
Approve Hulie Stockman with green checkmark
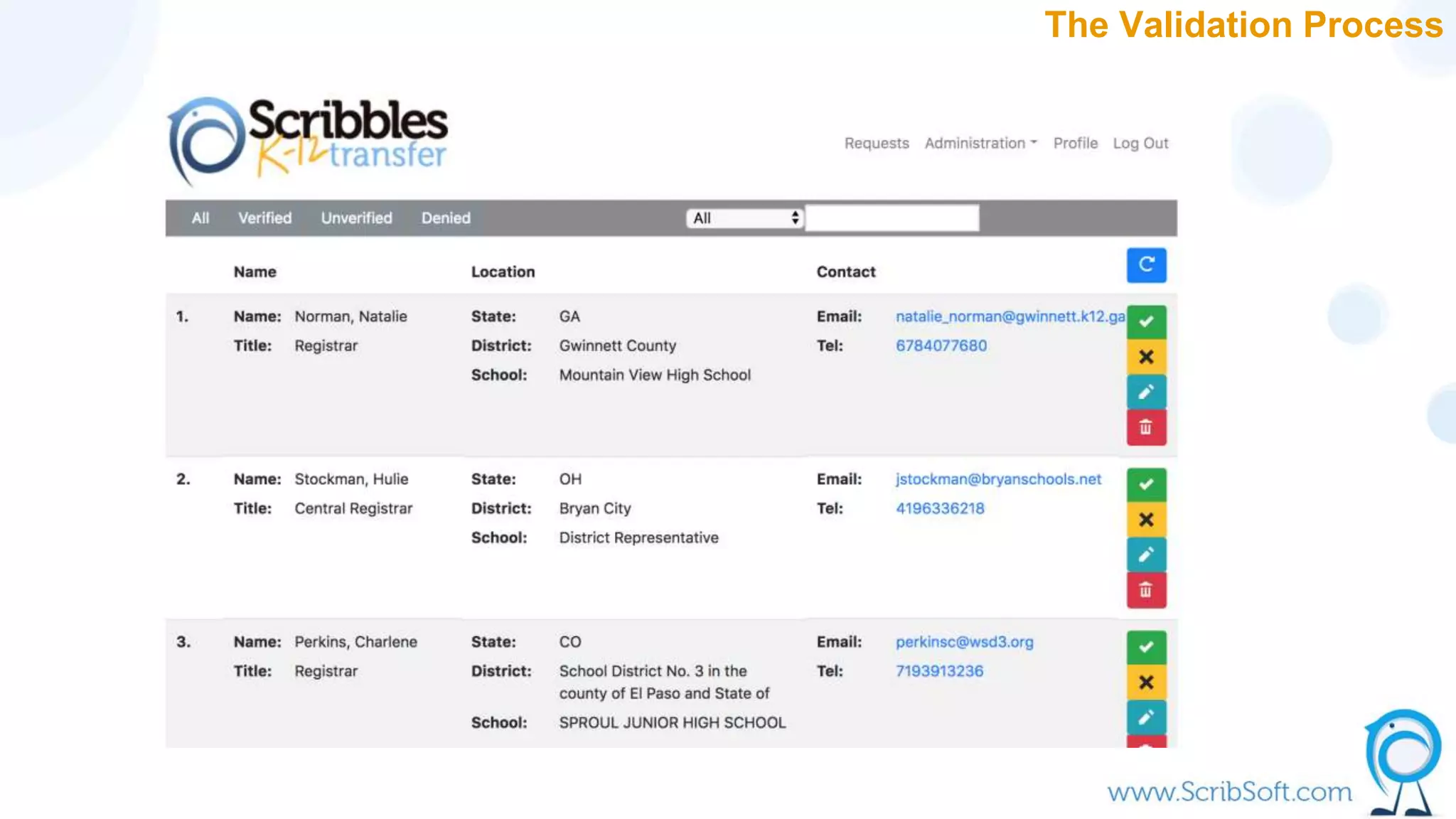[x=1146, y=485]
